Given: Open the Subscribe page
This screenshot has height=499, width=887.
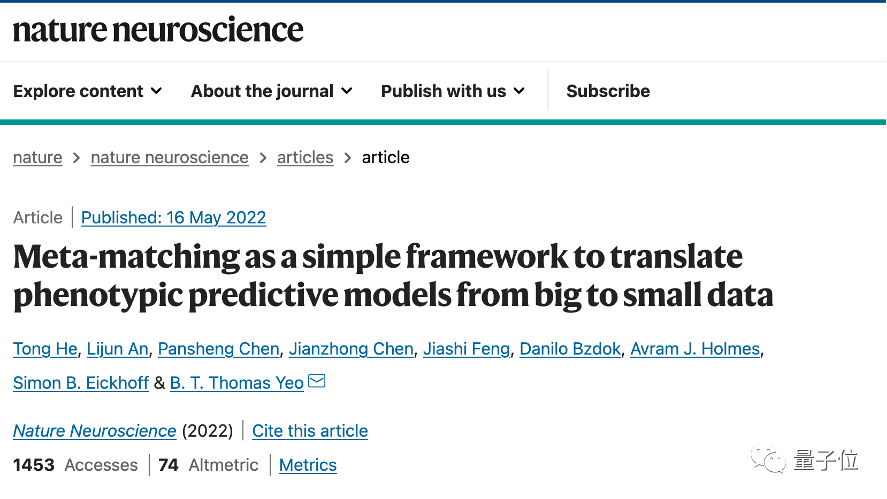Looking at the screenshot, I should [x=608, y=91].
